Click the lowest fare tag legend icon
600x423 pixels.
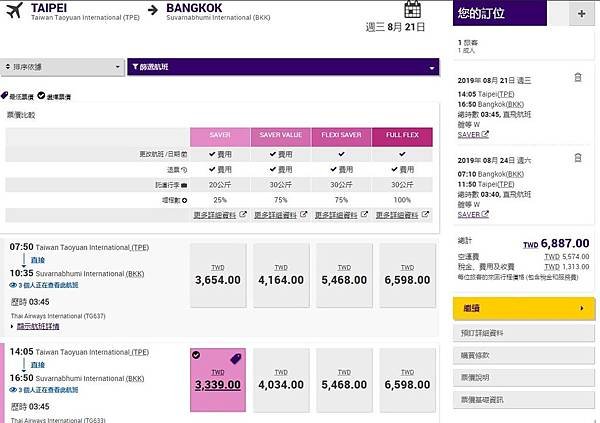4,95
